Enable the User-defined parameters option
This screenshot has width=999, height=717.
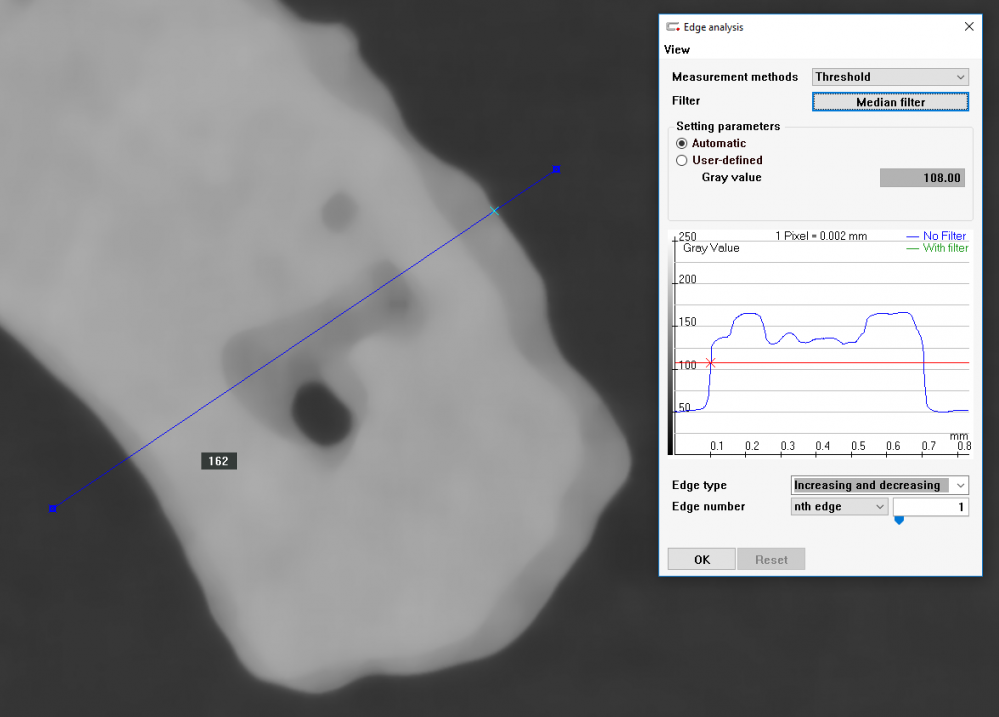click(x=682, y=160)
